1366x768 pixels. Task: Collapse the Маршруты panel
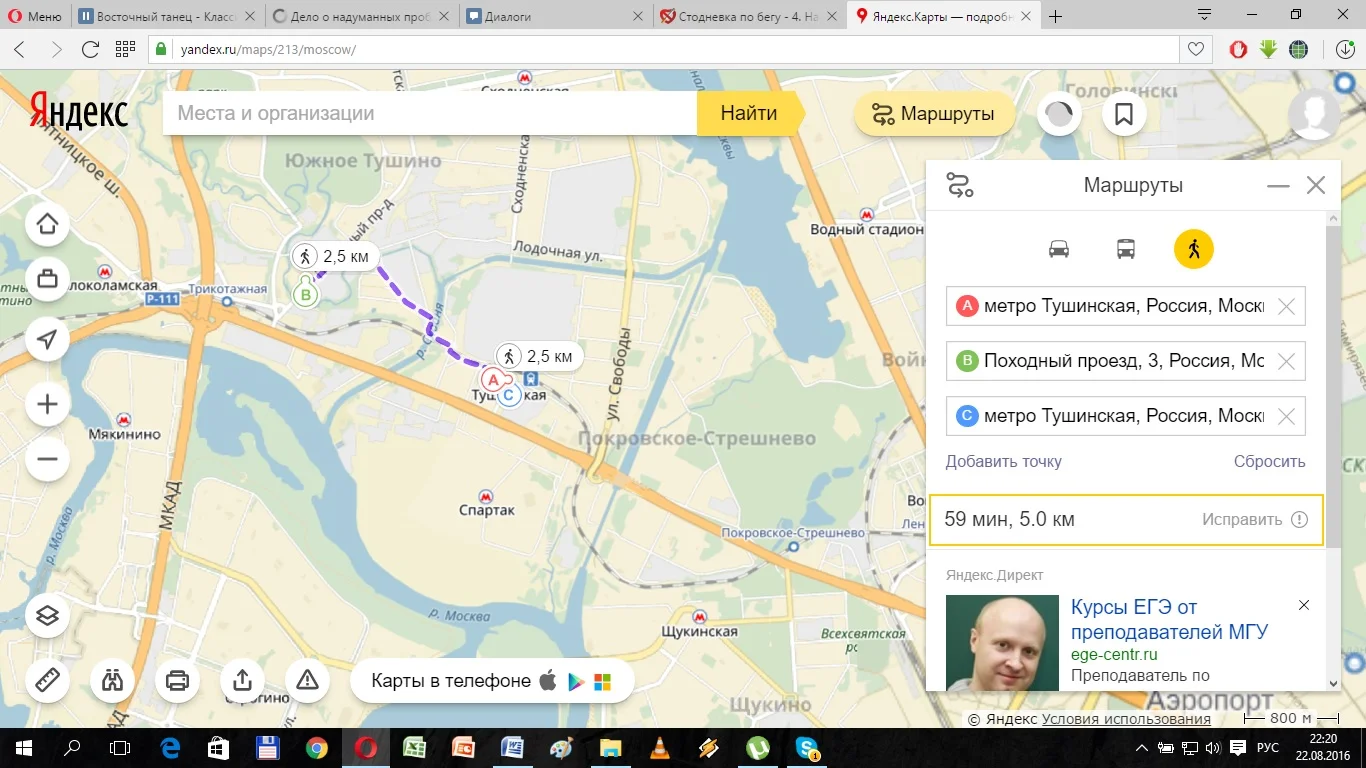(1278, 186)
